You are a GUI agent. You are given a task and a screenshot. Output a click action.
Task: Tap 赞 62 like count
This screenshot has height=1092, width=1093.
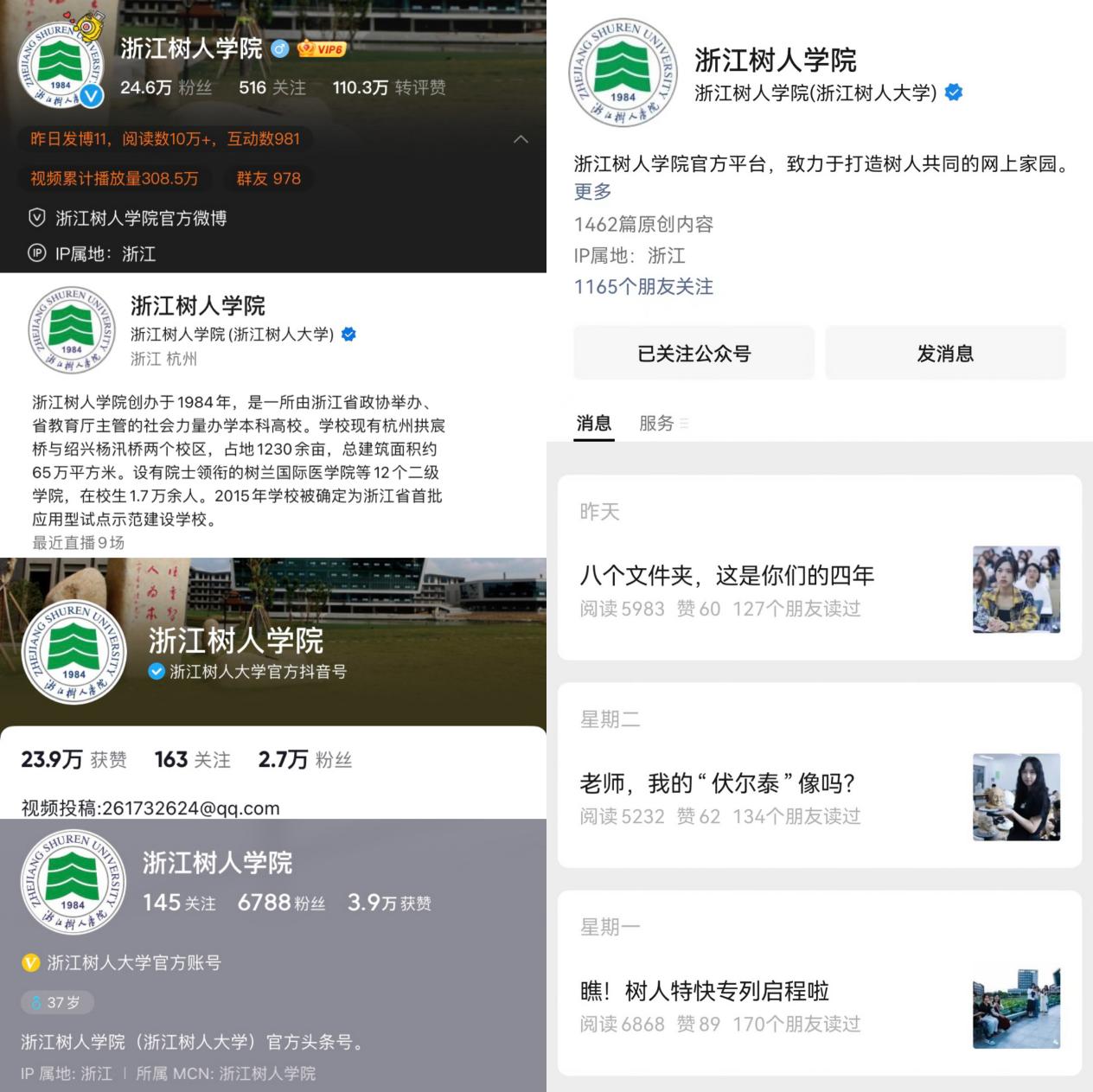698,815
